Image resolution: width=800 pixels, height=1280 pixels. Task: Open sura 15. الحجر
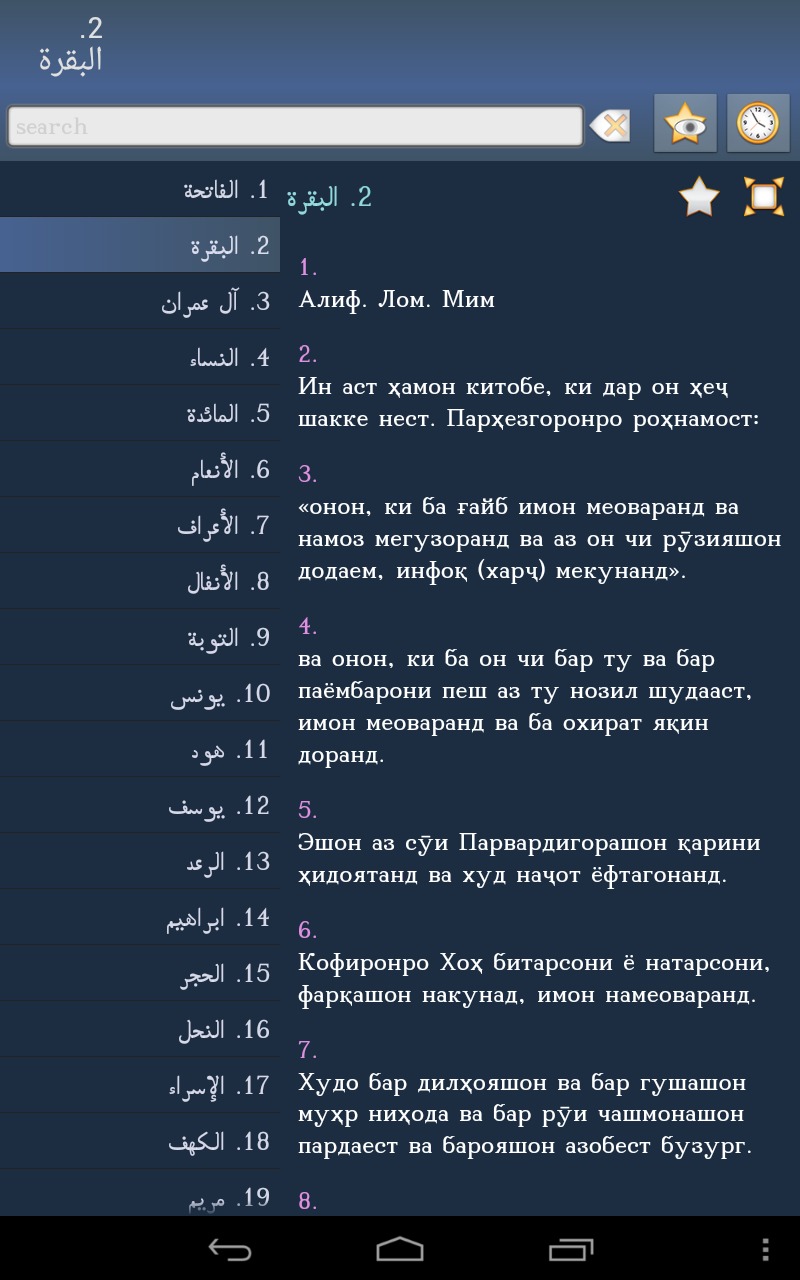click(140, 973)
